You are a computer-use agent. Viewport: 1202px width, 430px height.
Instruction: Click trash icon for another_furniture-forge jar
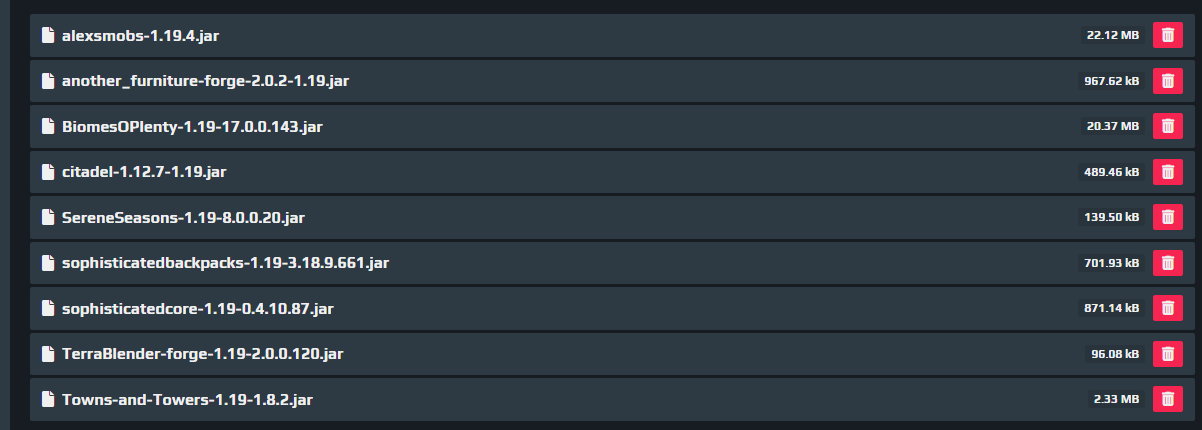pos(1167,80)
